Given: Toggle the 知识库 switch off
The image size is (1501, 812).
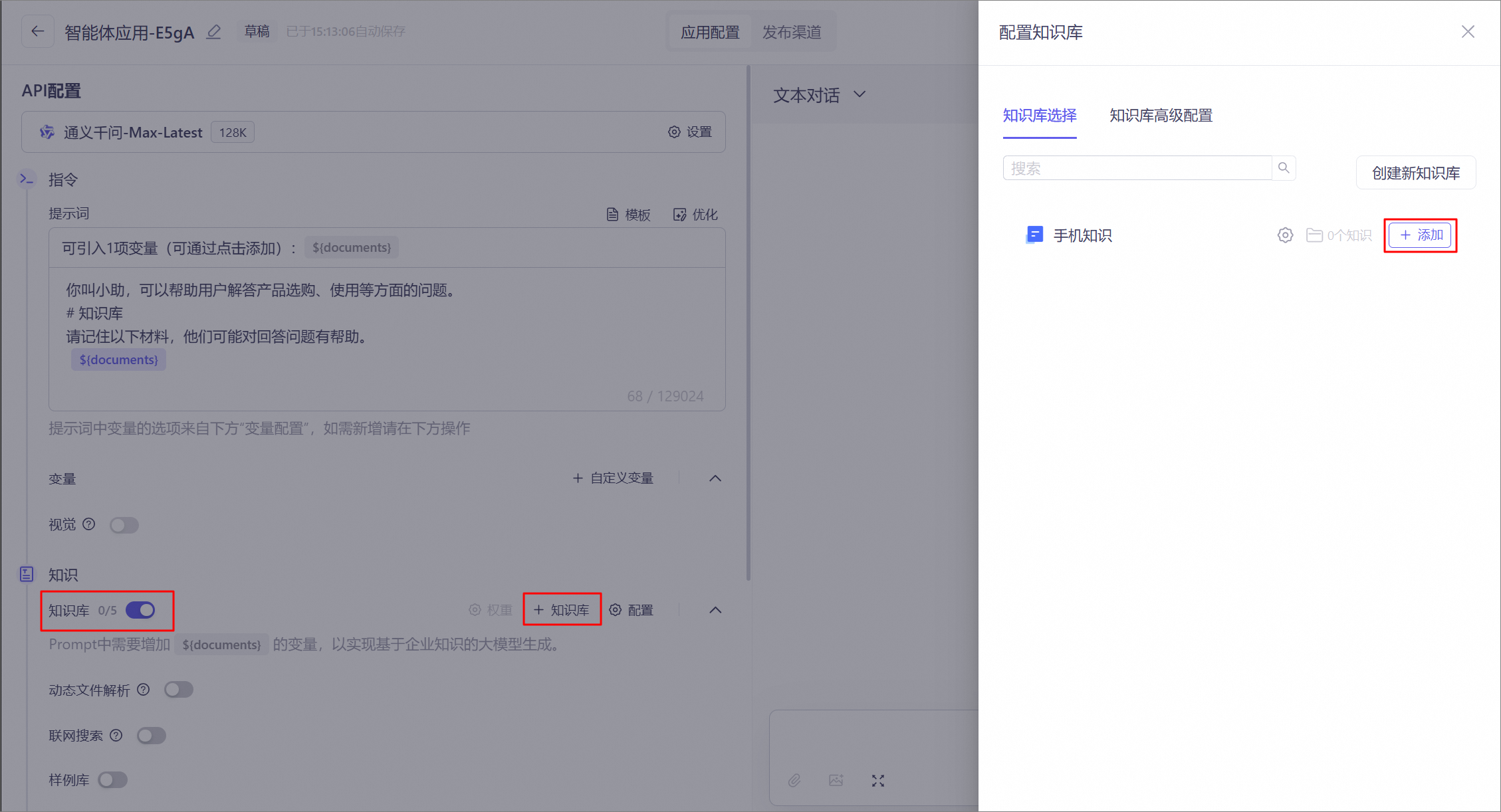Looking at the screenshot, I should (x=140, y=610).
